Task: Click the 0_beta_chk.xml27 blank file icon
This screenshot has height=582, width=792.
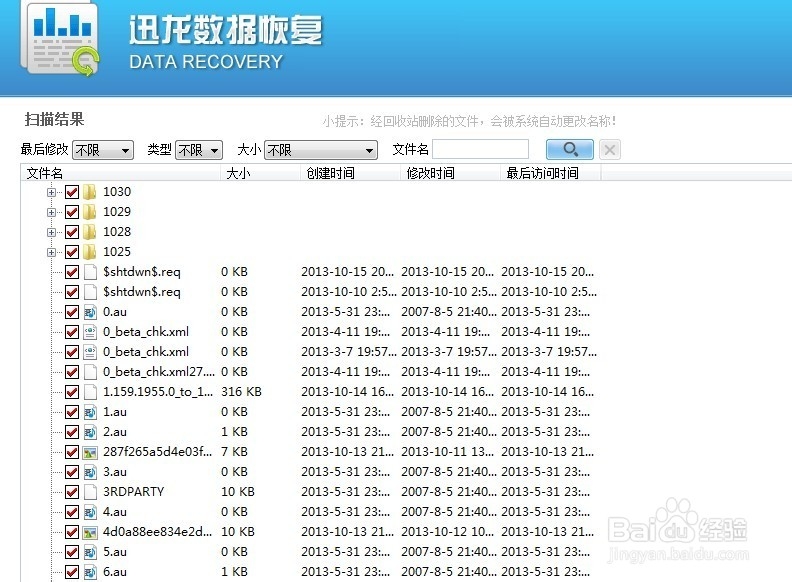Action: [90, 372]
